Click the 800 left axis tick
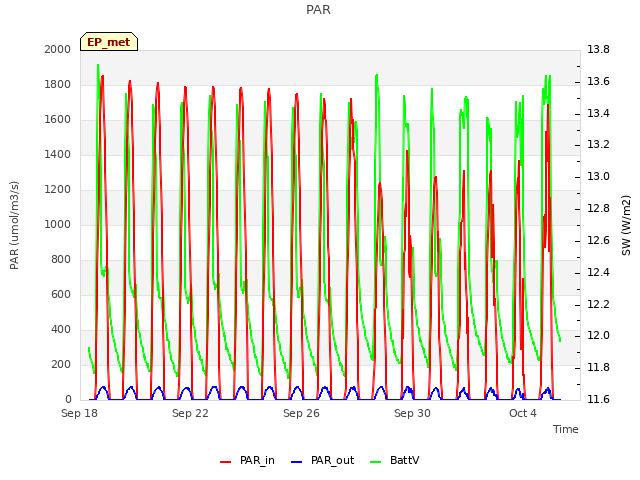This screenshot has height=480, width=640. 61,260
